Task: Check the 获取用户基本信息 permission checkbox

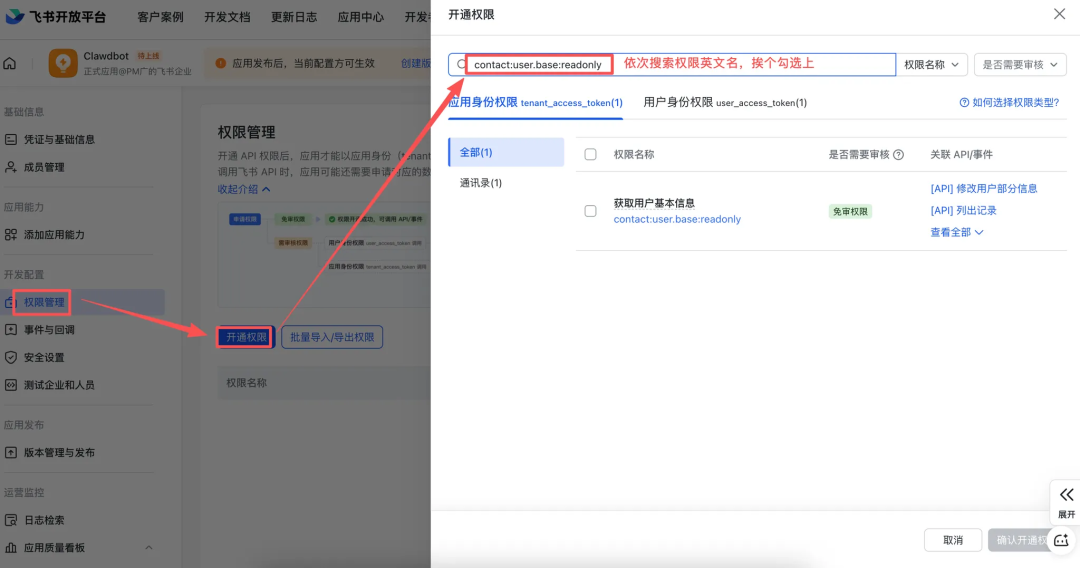Action: [x=590, y=211]
